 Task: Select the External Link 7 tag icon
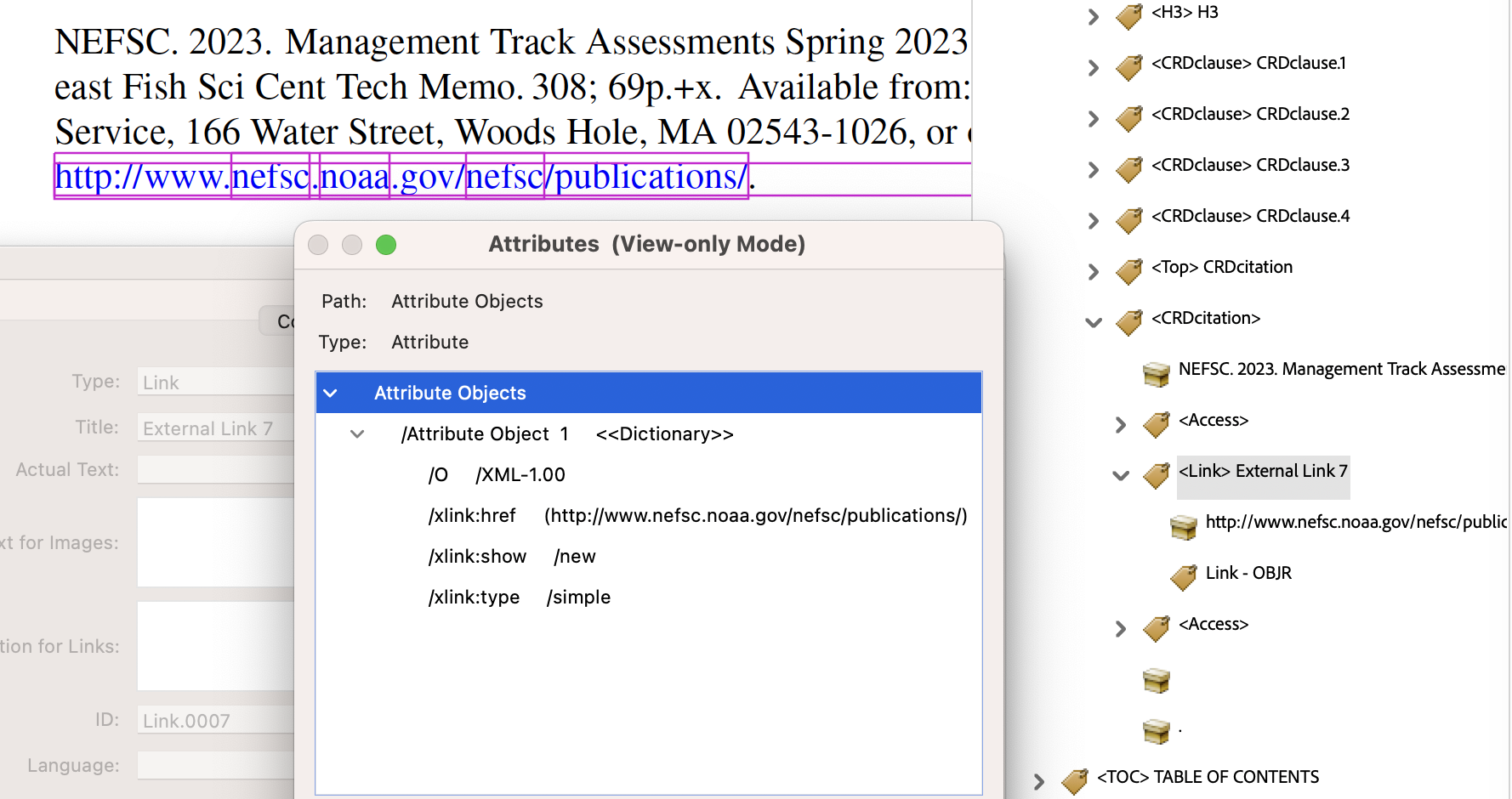click(x=1156, y=474)
